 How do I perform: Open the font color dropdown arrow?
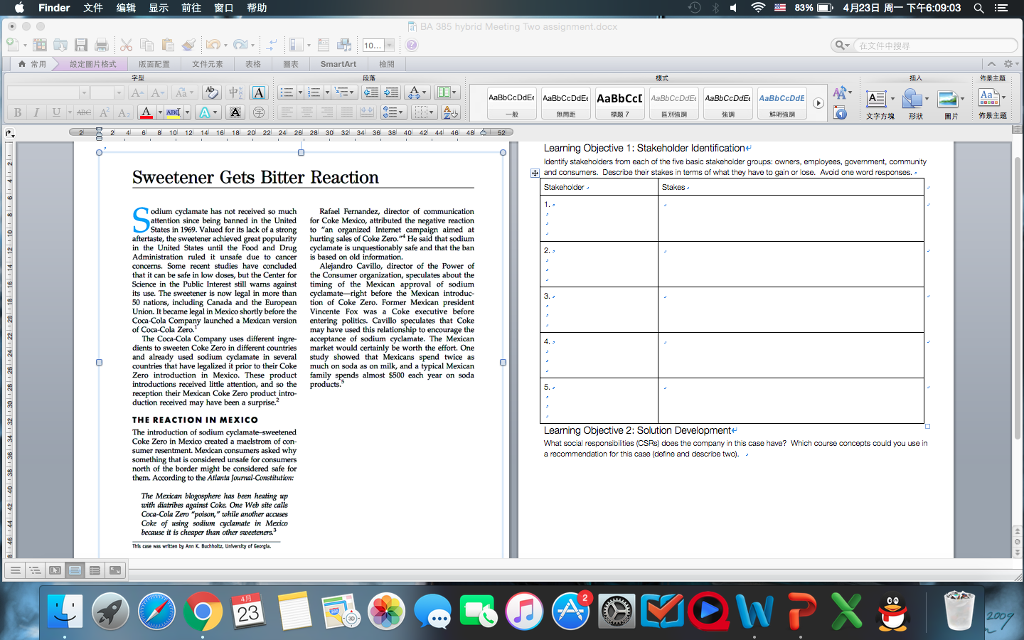158,112
